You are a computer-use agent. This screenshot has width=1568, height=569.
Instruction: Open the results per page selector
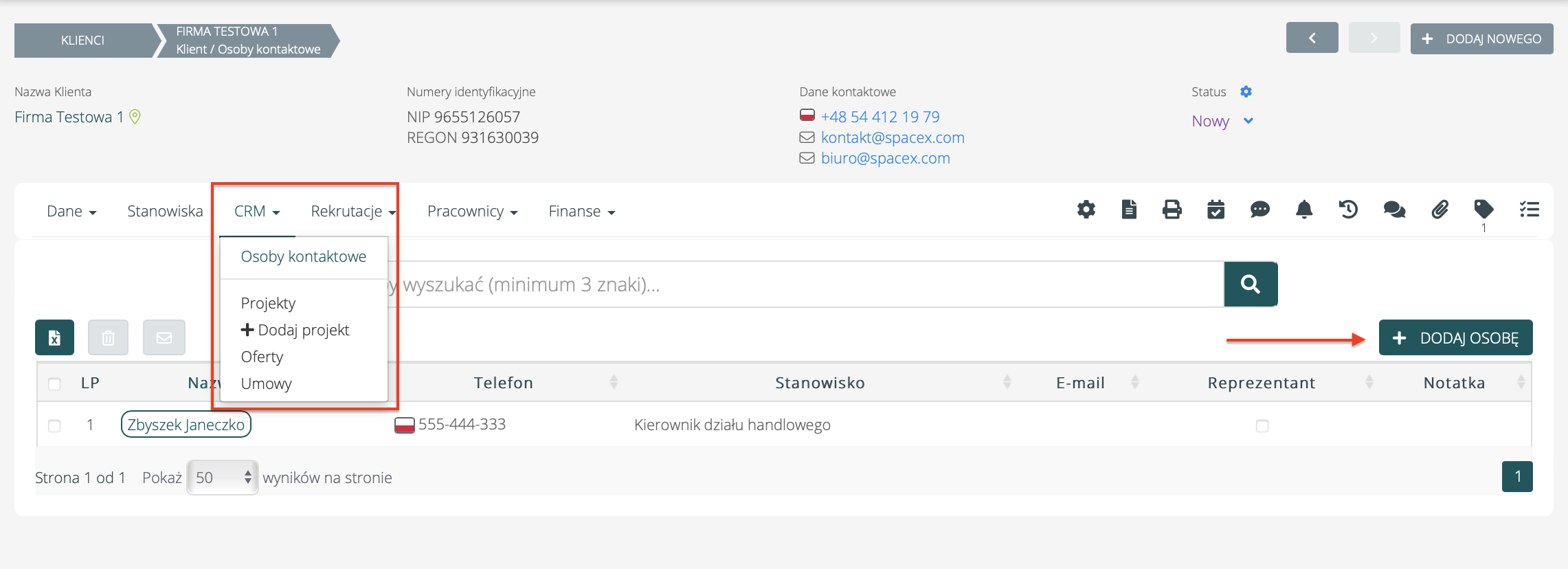(x=223, y=478)
